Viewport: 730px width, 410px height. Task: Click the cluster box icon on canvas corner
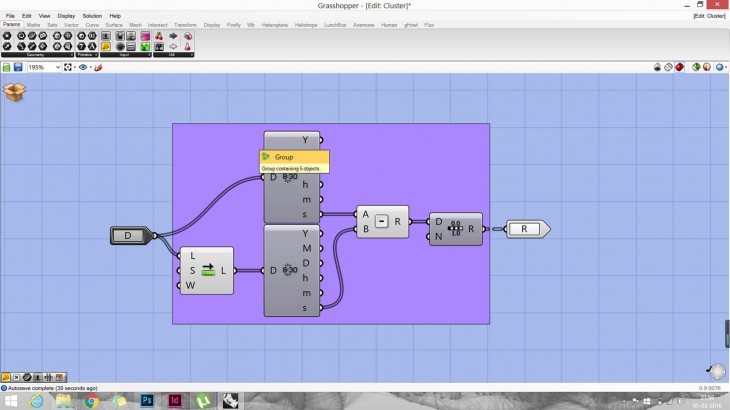tap(15, 92)
